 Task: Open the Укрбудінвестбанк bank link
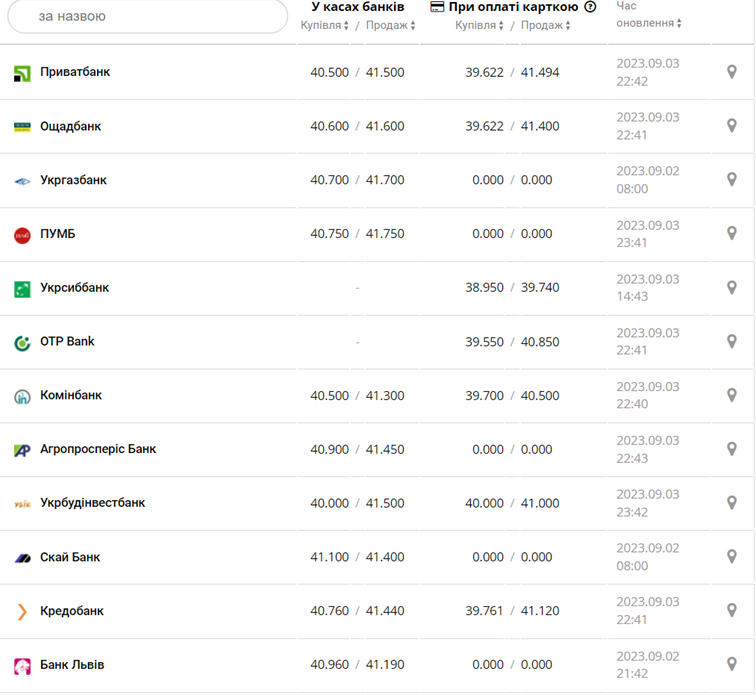click(x=92, y=503)
